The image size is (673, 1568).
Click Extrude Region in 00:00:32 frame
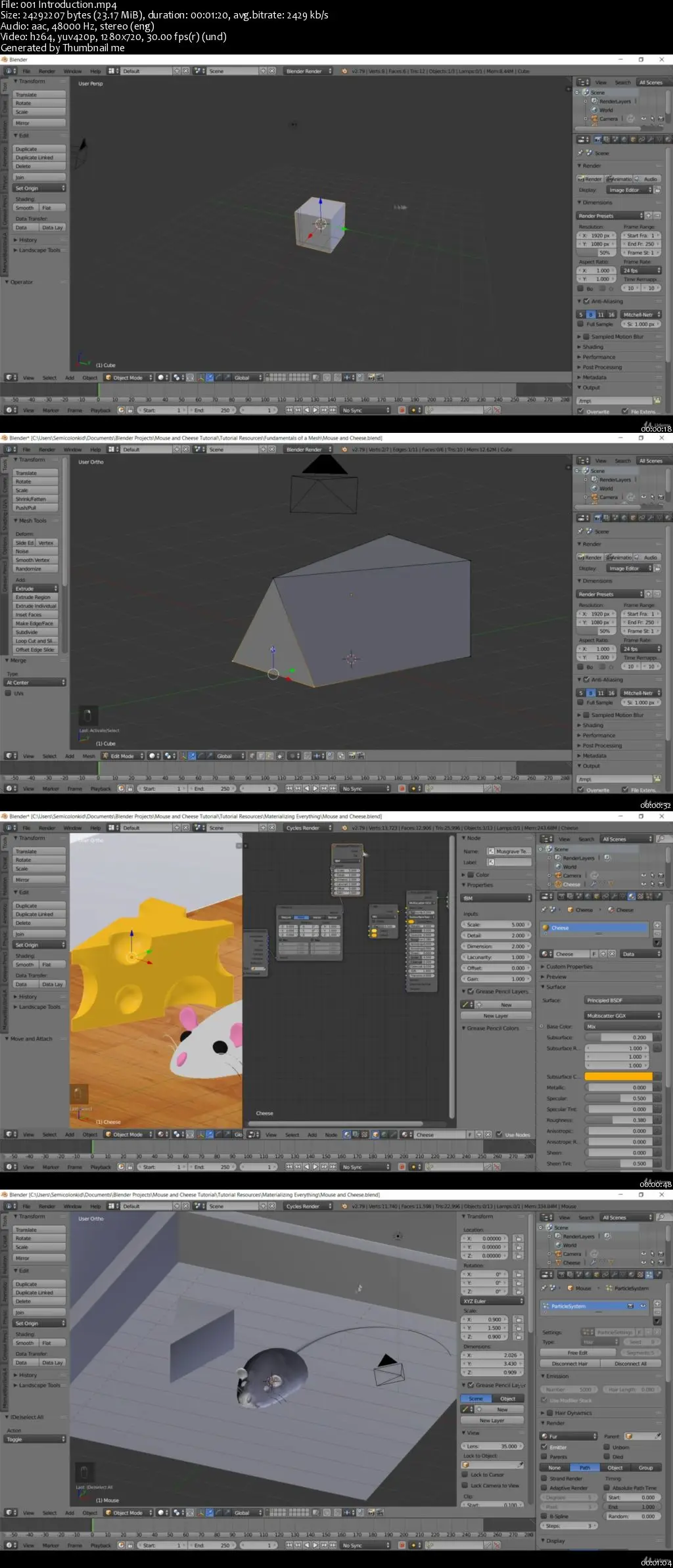coord(36,597)
